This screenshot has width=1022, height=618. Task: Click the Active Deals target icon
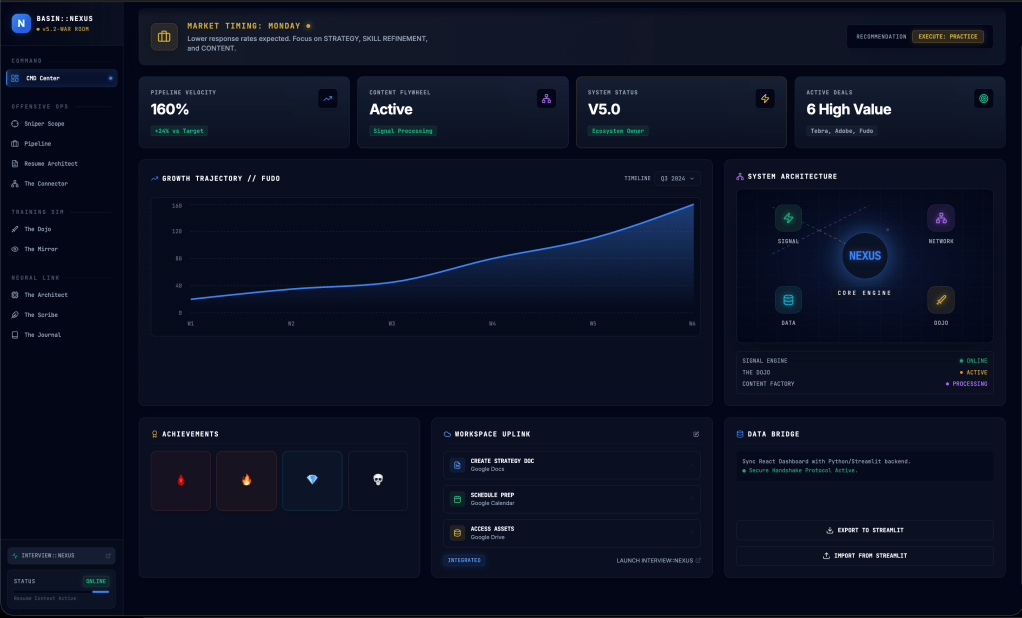(983, 98)
